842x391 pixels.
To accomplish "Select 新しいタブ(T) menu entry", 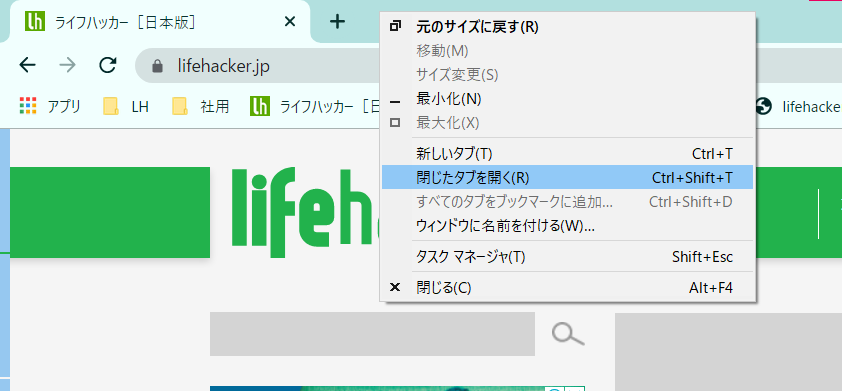I will (567, 154).
